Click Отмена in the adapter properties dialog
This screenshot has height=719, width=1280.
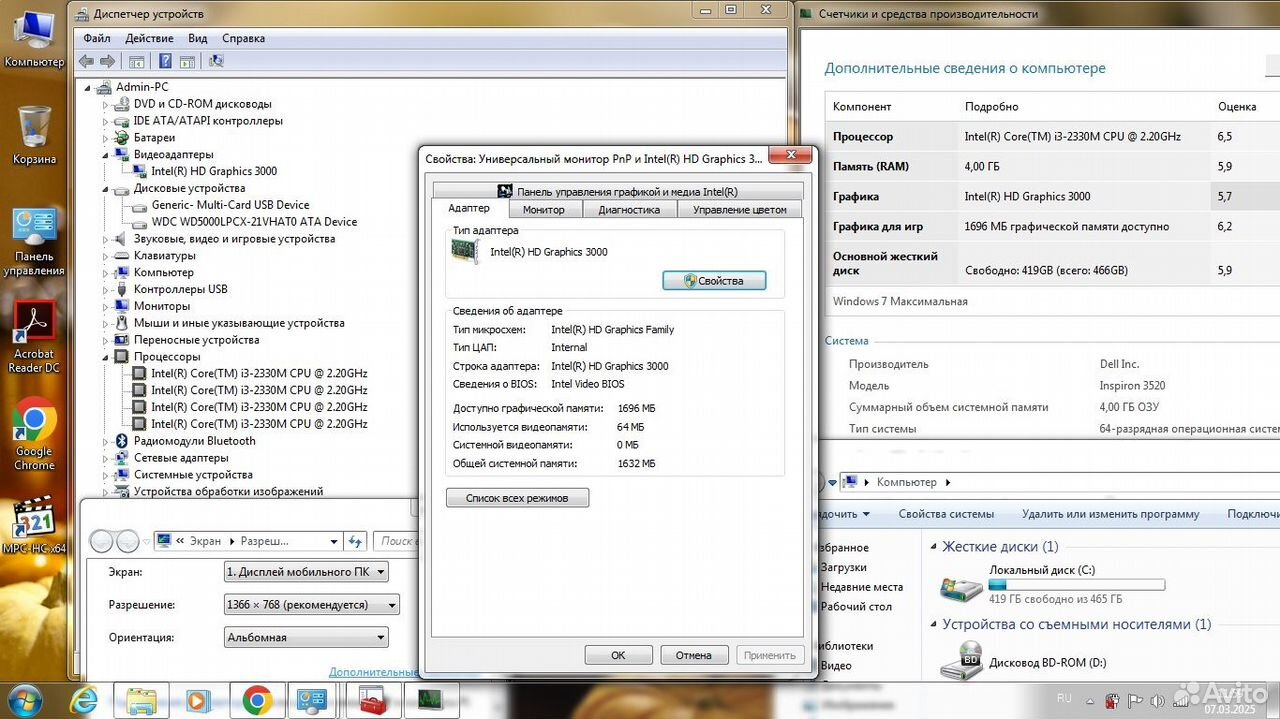(x=694, y=655)
